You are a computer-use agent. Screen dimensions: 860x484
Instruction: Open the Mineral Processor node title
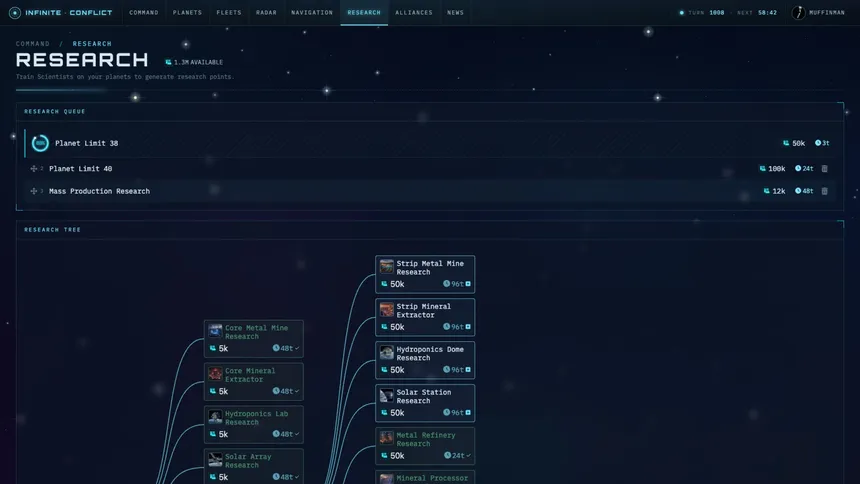432,478
